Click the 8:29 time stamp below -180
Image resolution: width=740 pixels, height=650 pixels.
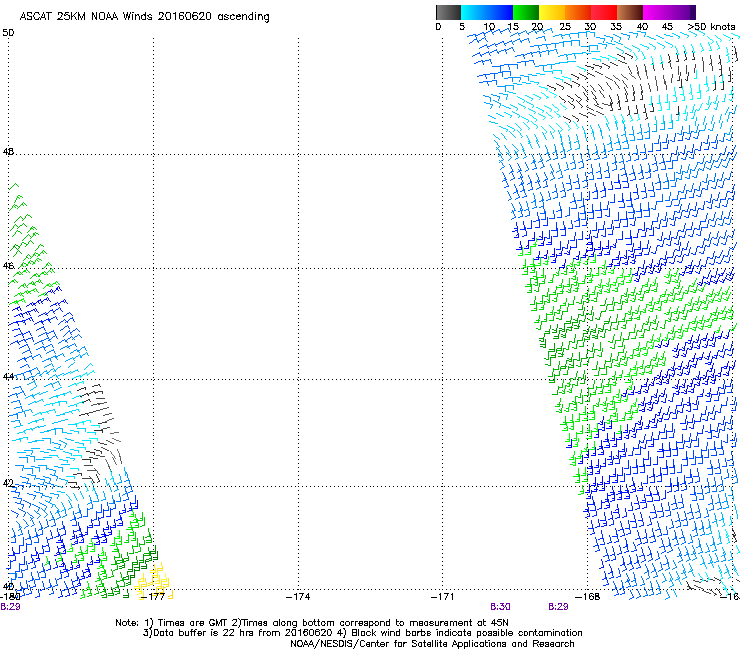[x=10, y=607]
